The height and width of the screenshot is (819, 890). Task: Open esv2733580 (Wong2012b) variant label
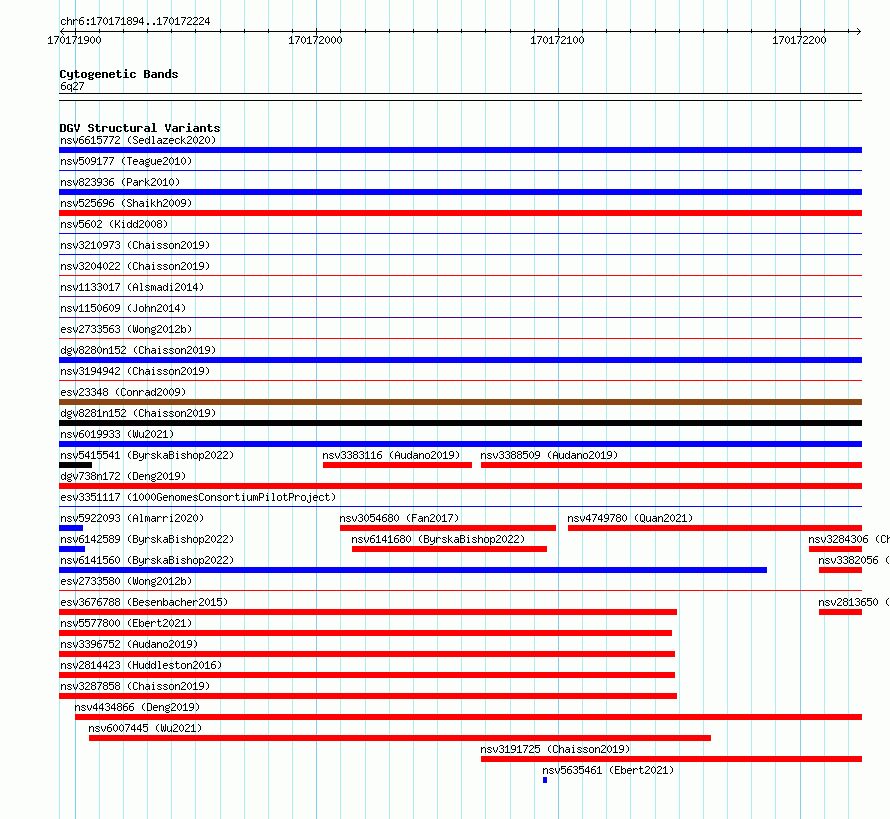tap(126, 581)
